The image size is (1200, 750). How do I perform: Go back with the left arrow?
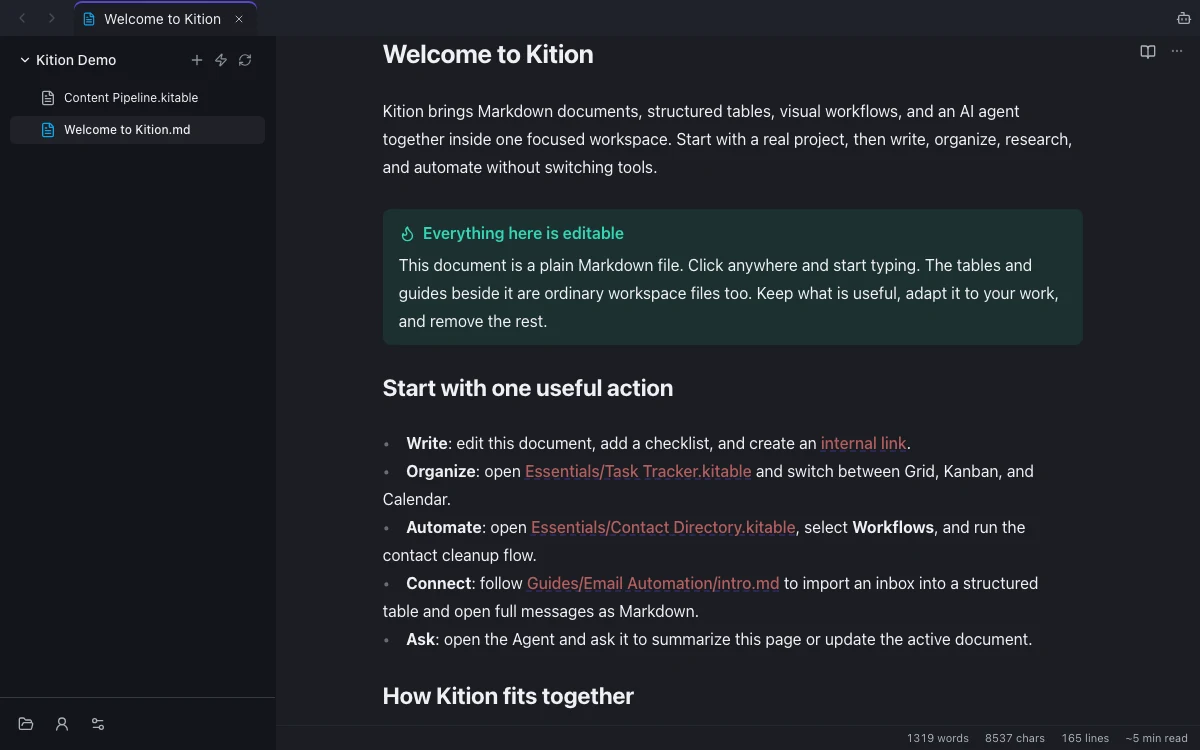[x=22, y=18]
